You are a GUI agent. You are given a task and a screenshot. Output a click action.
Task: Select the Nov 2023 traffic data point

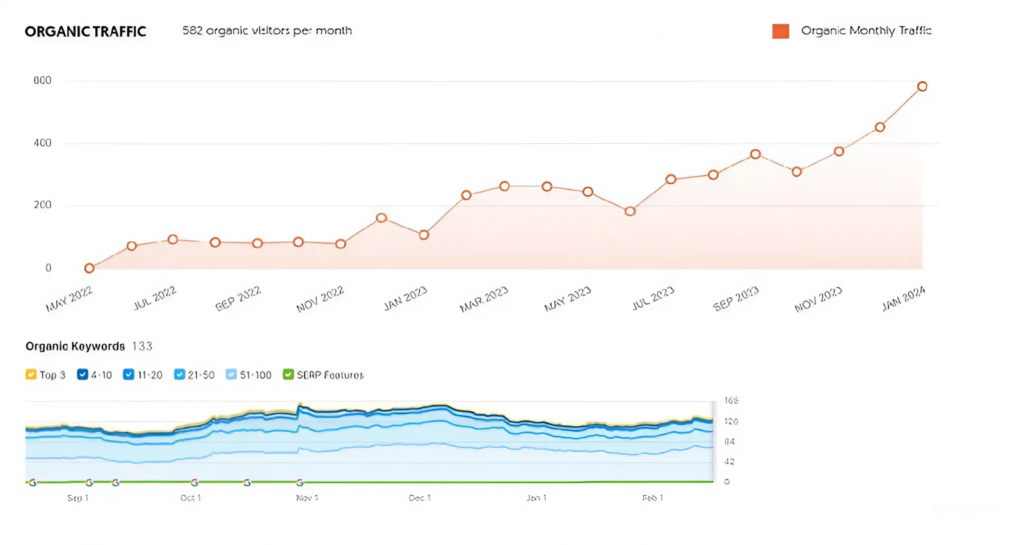click(839, 152)
